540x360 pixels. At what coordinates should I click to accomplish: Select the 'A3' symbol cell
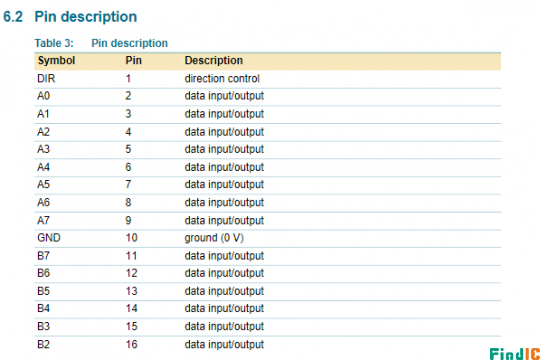[x=43, y=149]
